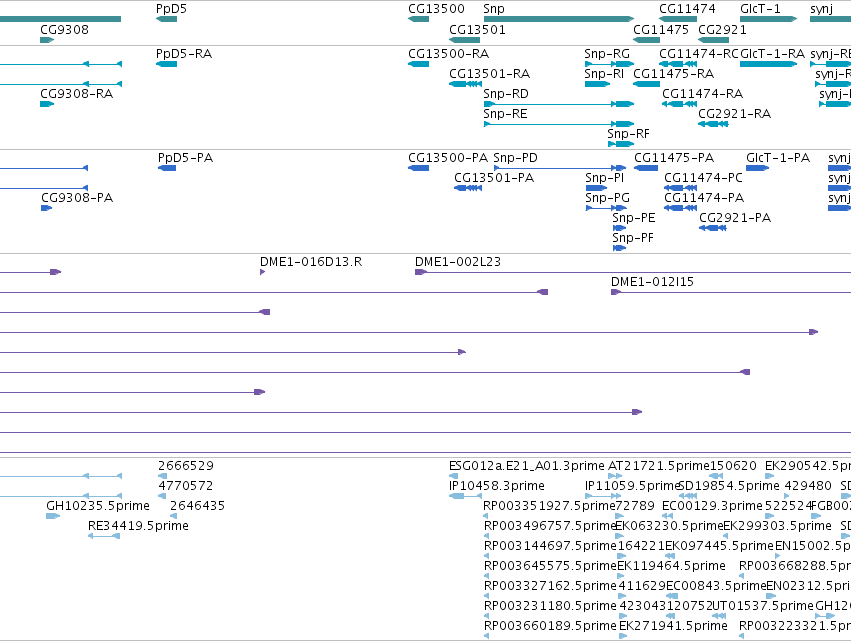
Task: Click the ESG012a.E21_A01.3prime EST label
Action: pos(526,466)
